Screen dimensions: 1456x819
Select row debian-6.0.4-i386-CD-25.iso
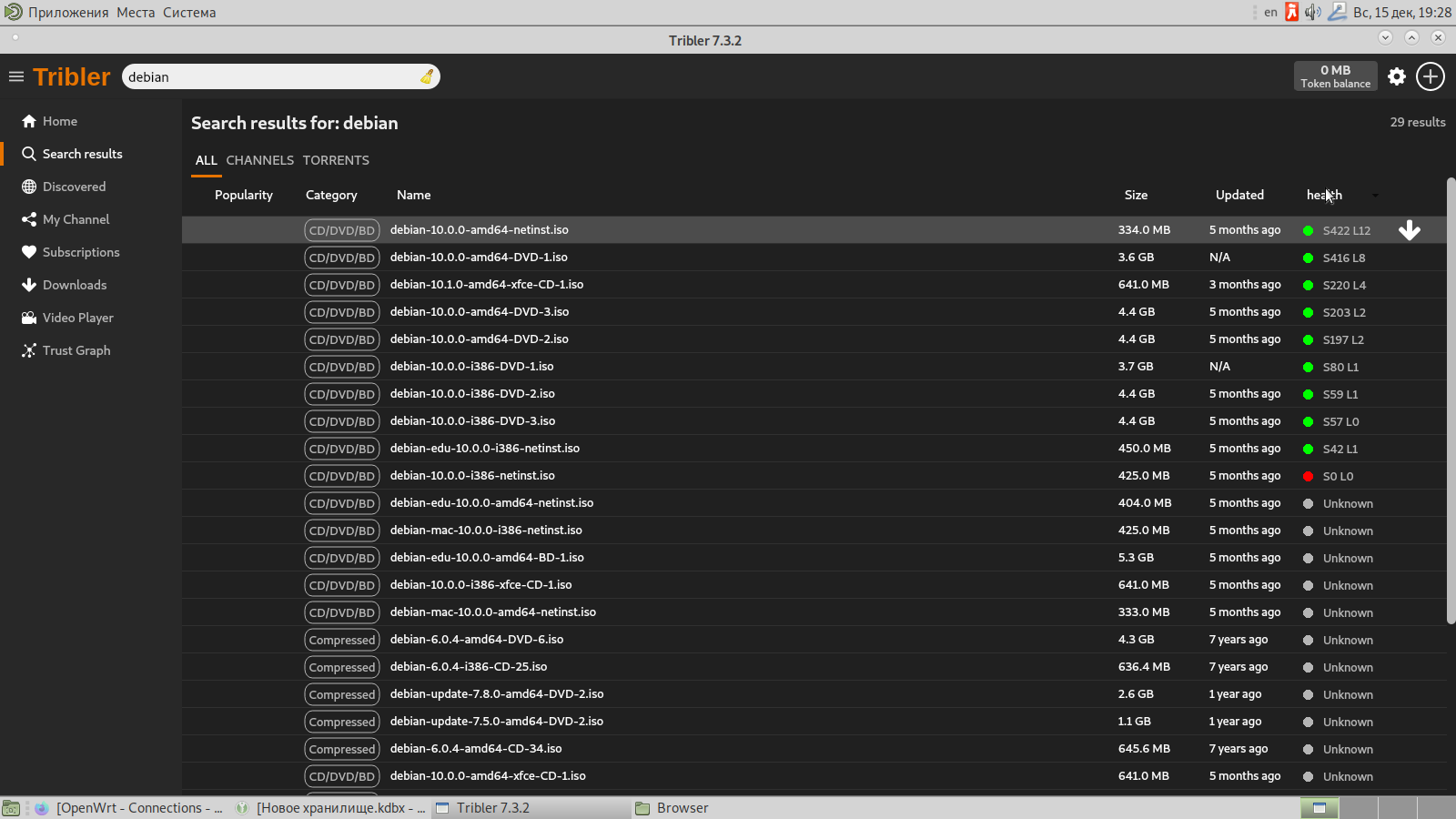[x=814, y=667]
